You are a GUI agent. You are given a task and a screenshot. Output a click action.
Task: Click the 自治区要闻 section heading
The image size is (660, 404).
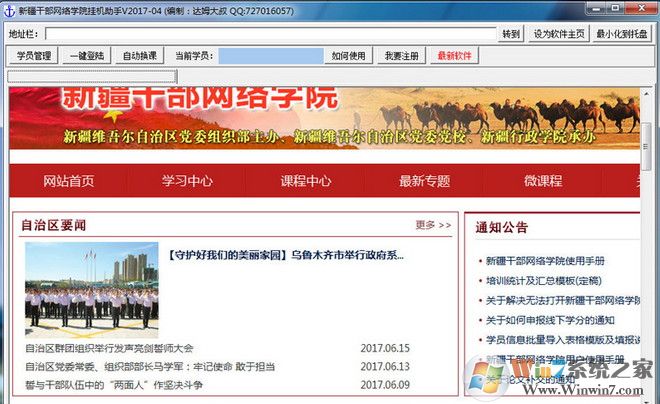tap(54, 225)
